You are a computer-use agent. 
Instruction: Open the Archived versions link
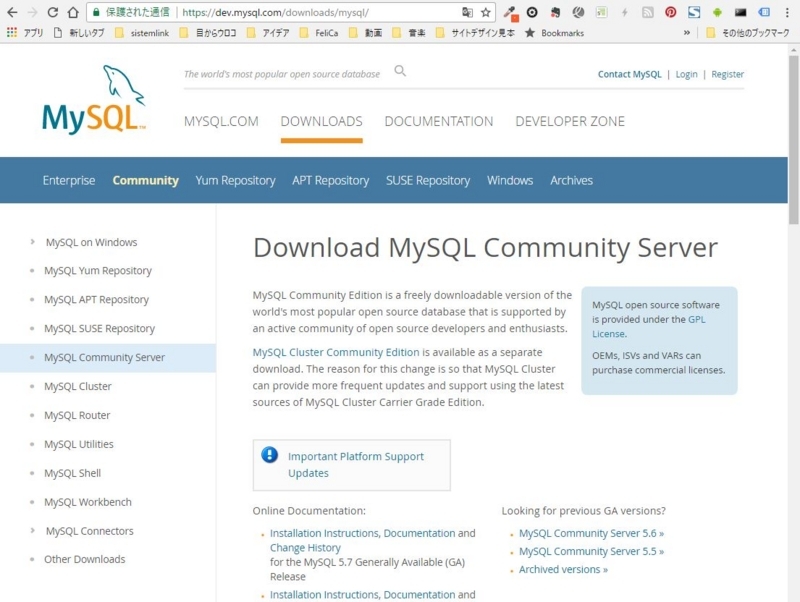click(x=563, y=570)
